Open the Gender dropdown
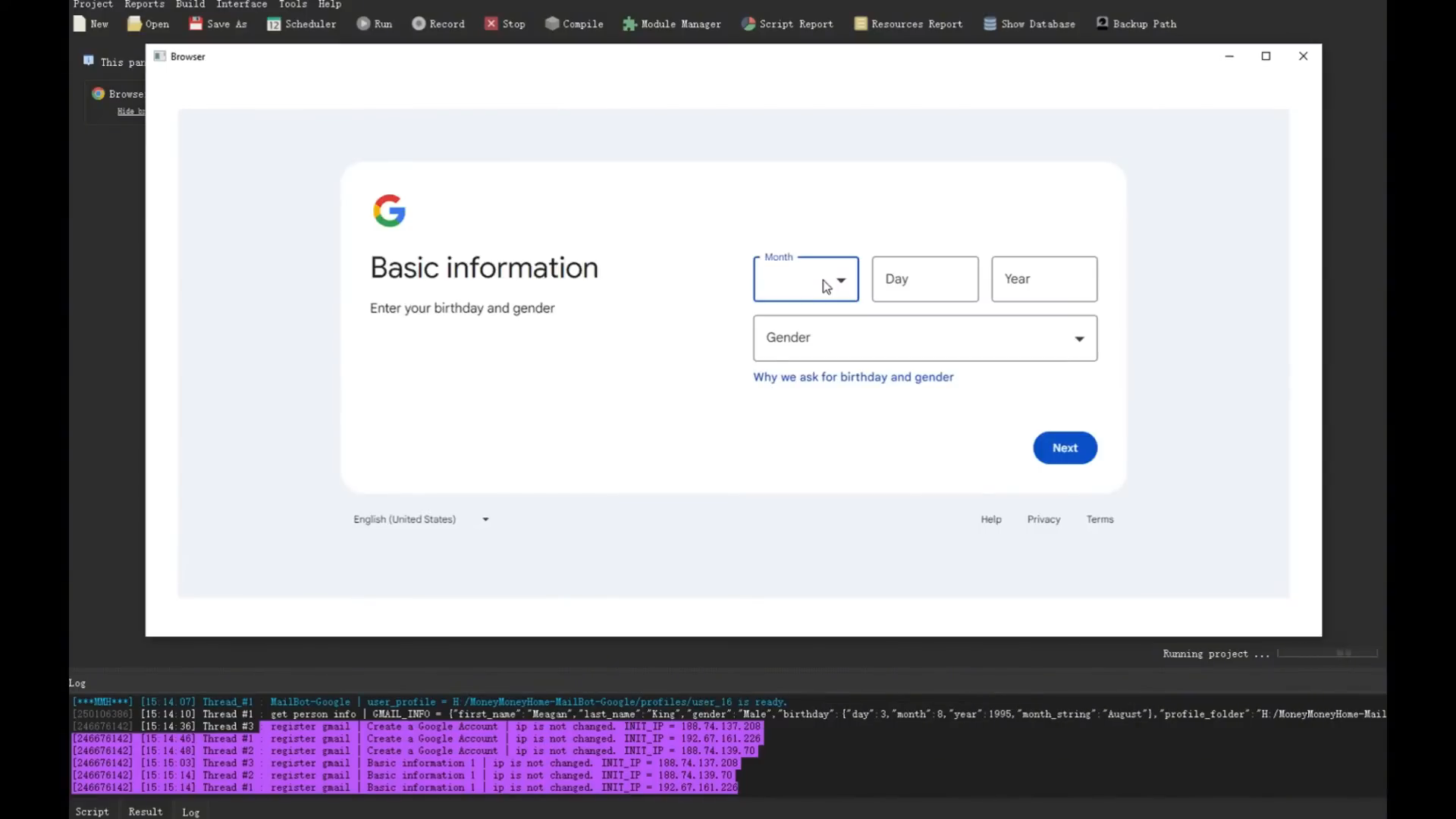Image resolution: width=1456 pixels, height=819 pixels. pos(925,338)
